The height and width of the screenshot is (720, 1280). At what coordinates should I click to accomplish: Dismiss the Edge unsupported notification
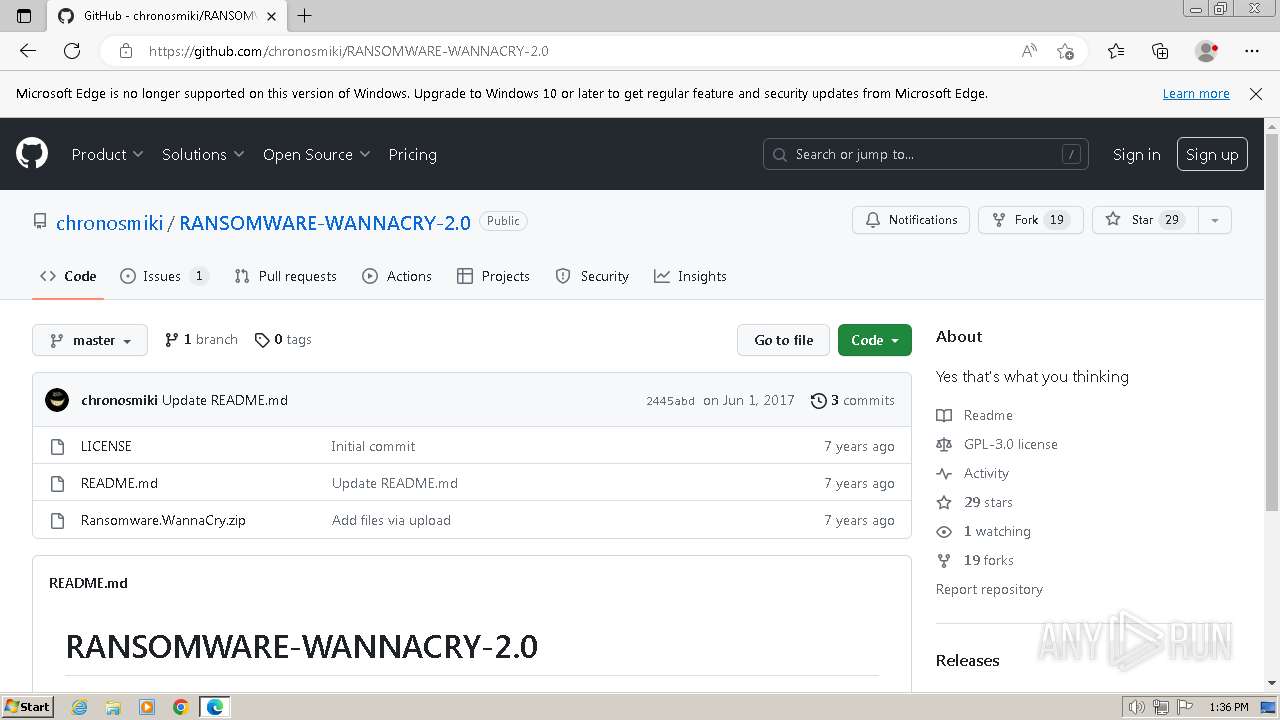click(1256, 94)
